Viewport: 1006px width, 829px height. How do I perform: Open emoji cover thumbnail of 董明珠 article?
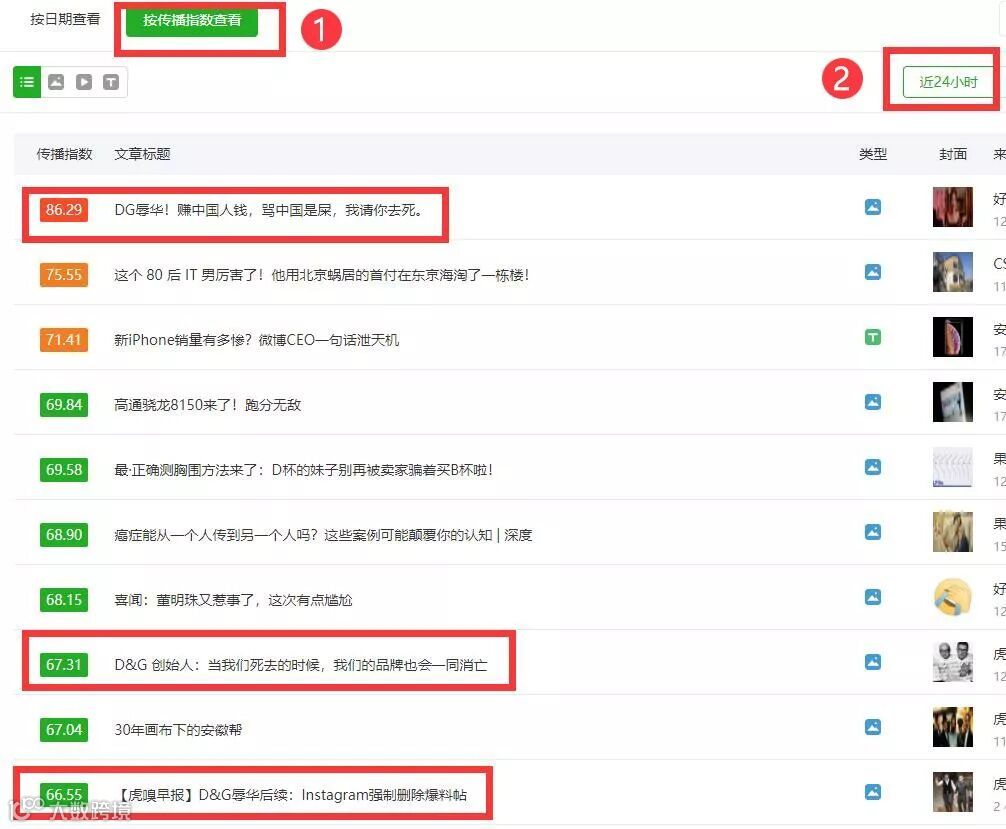953,597
